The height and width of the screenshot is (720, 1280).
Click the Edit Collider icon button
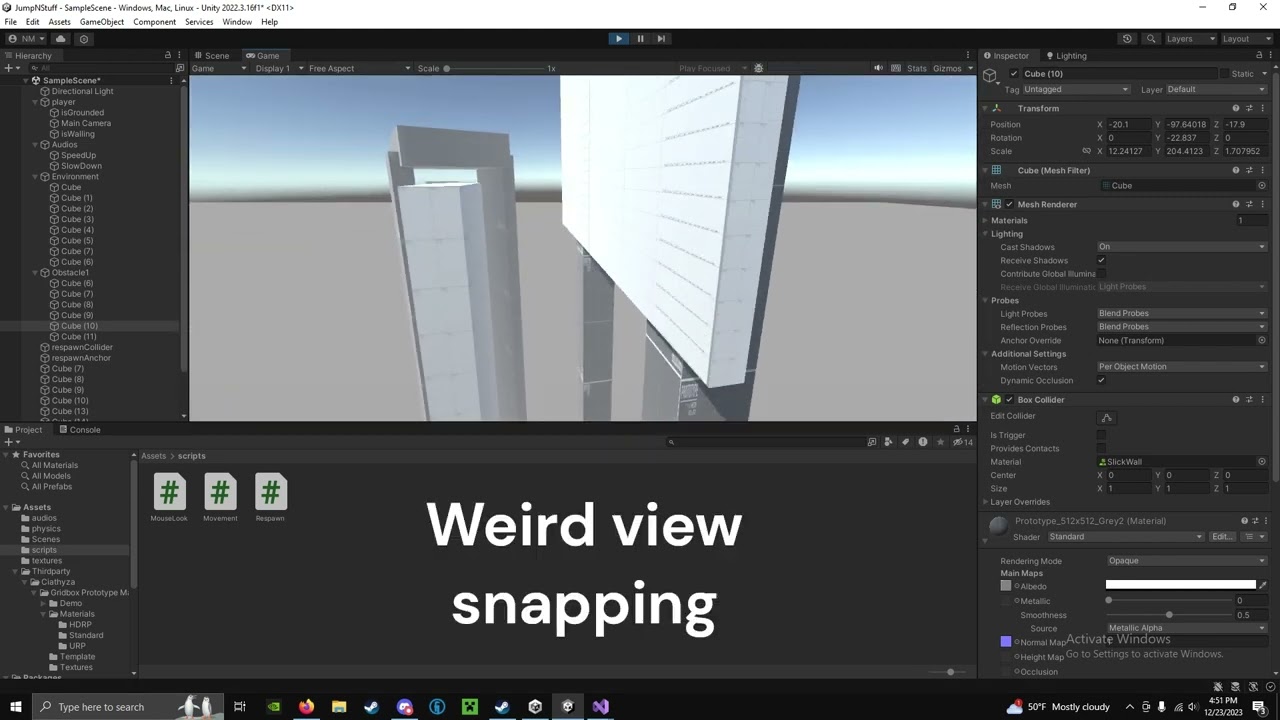[x=1106, y=417]
